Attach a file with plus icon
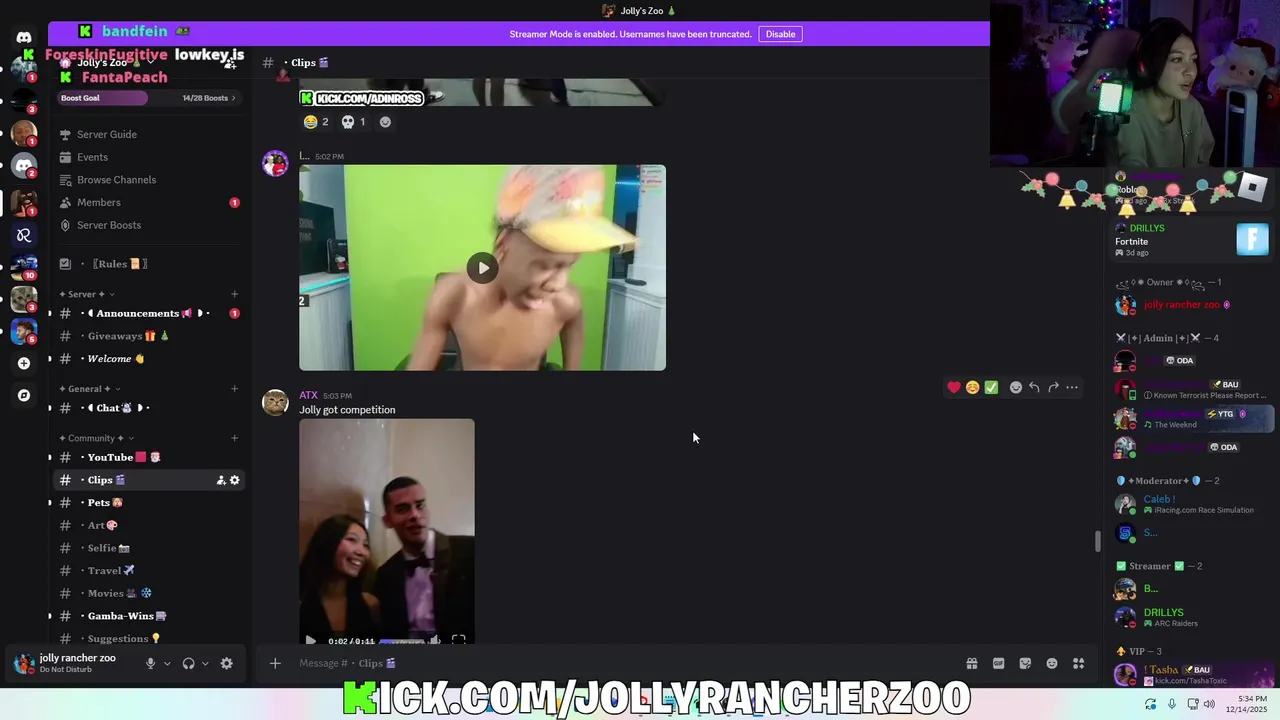The width and height of the screenshot is (1280, 720). coord(275,663)
